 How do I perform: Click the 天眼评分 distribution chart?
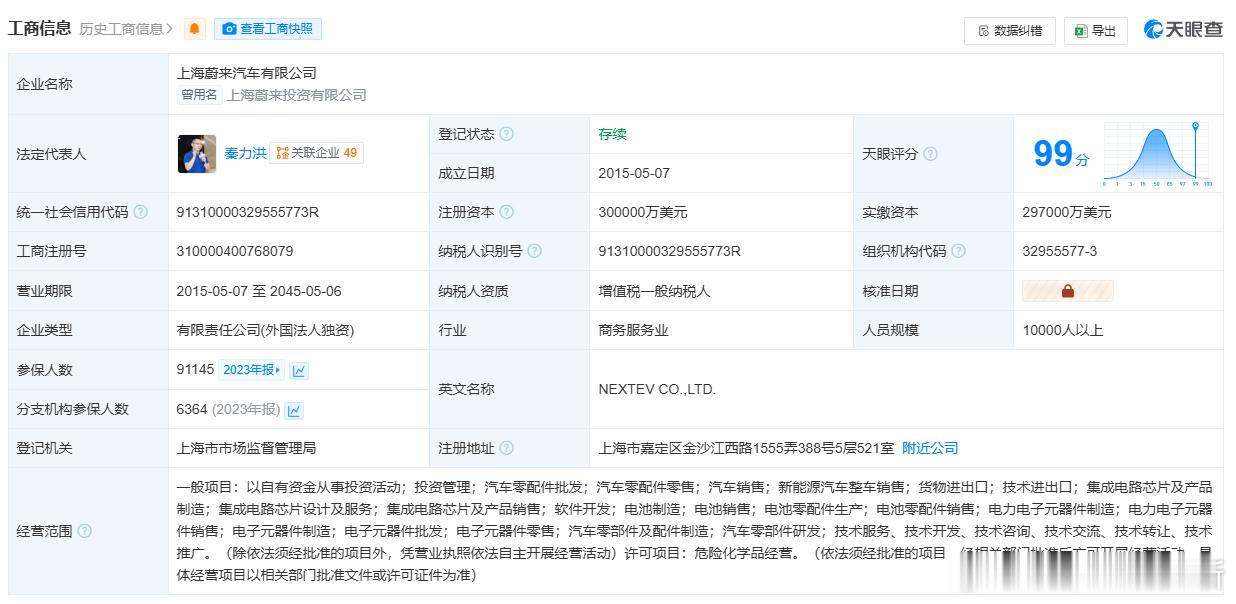tap(1158, 154)
